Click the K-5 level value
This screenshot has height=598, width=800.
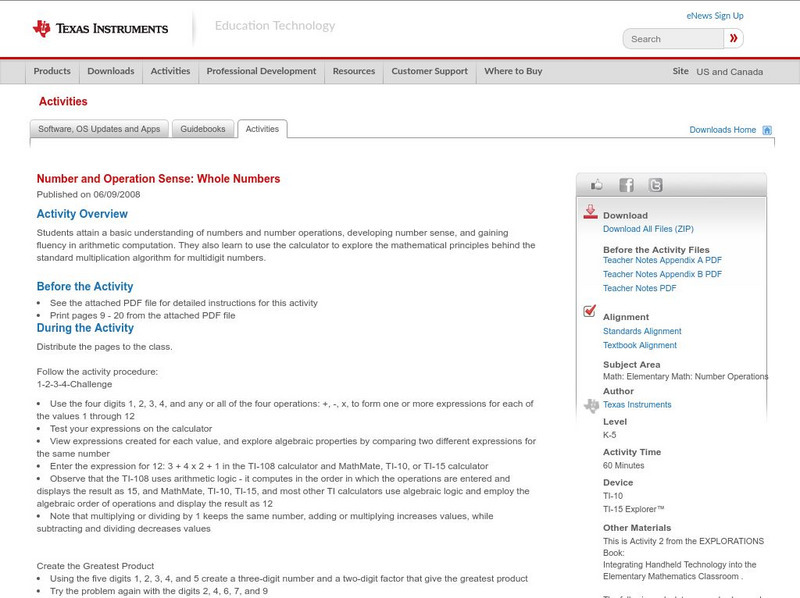coord(610,435)
